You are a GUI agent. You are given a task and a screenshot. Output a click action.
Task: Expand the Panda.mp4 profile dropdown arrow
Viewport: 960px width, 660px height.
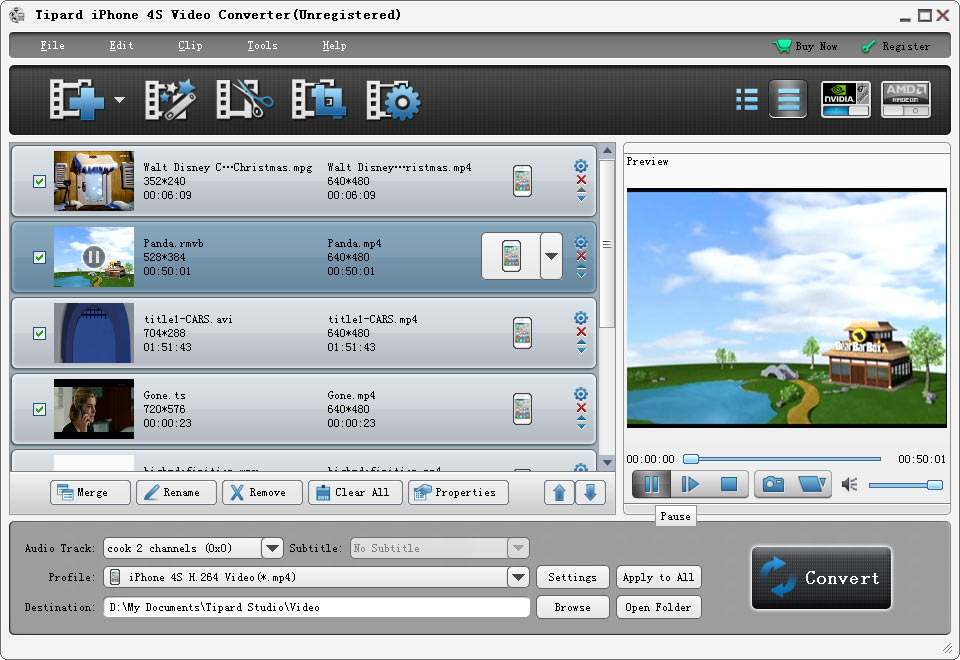pos(551,257)
